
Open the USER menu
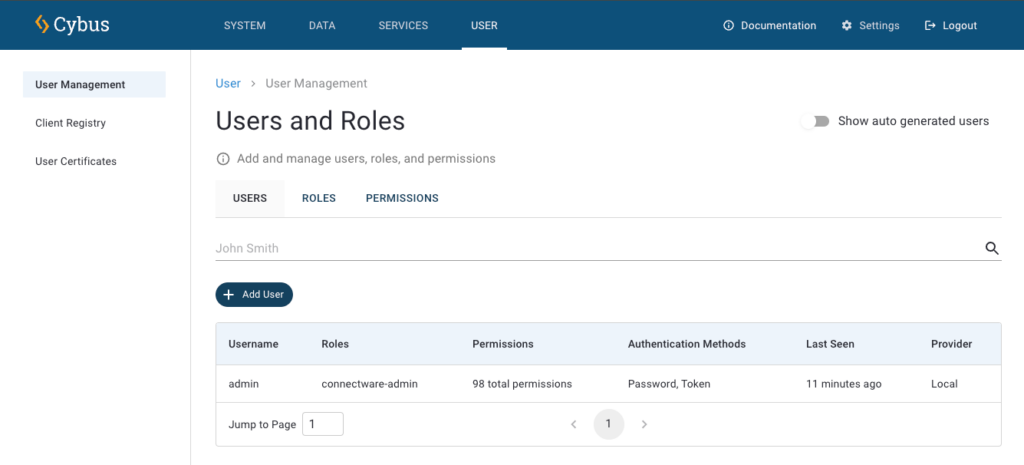click(484, 25)
